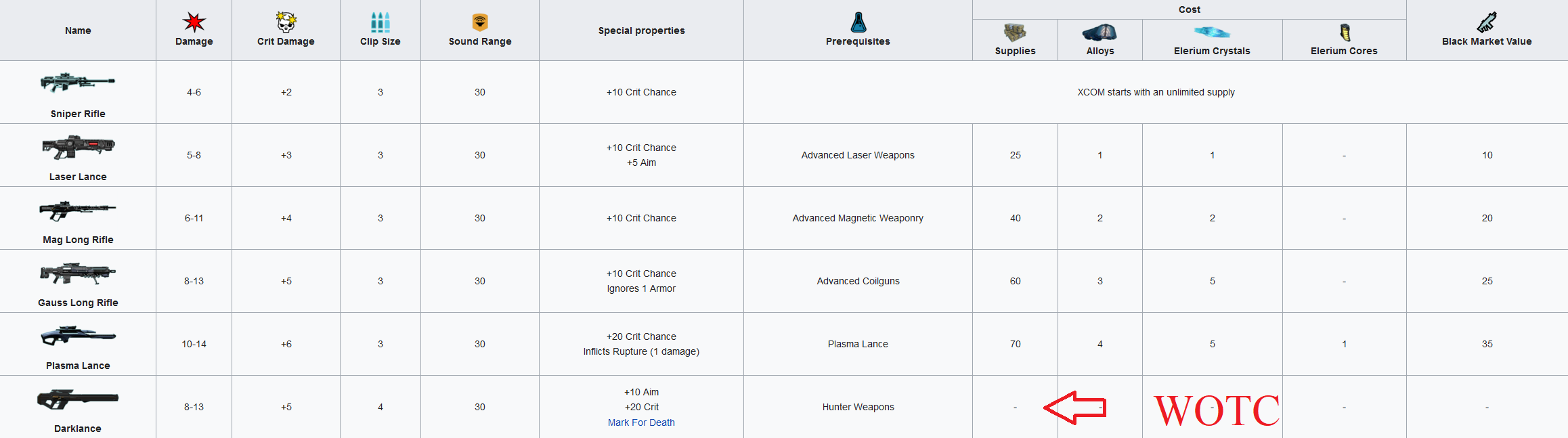
Task: Click the Sniper Rifle weapon image
Action: [x=78, y=83]
